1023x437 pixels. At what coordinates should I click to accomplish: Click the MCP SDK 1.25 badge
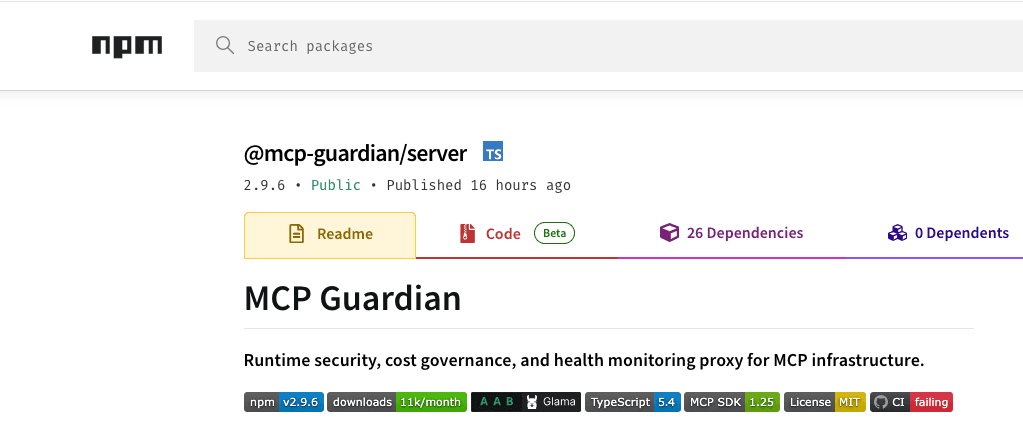[x=732, y=402]
